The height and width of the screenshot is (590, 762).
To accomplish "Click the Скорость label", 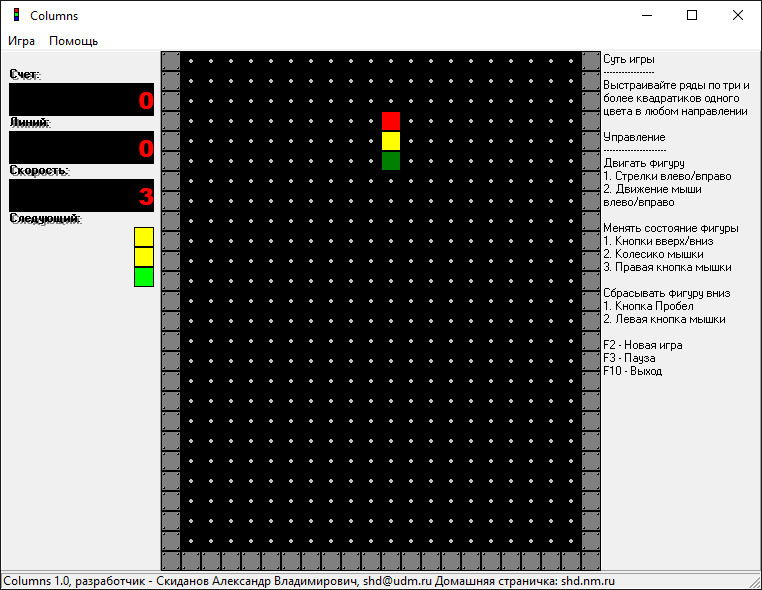I will click(x=39, y=171).
